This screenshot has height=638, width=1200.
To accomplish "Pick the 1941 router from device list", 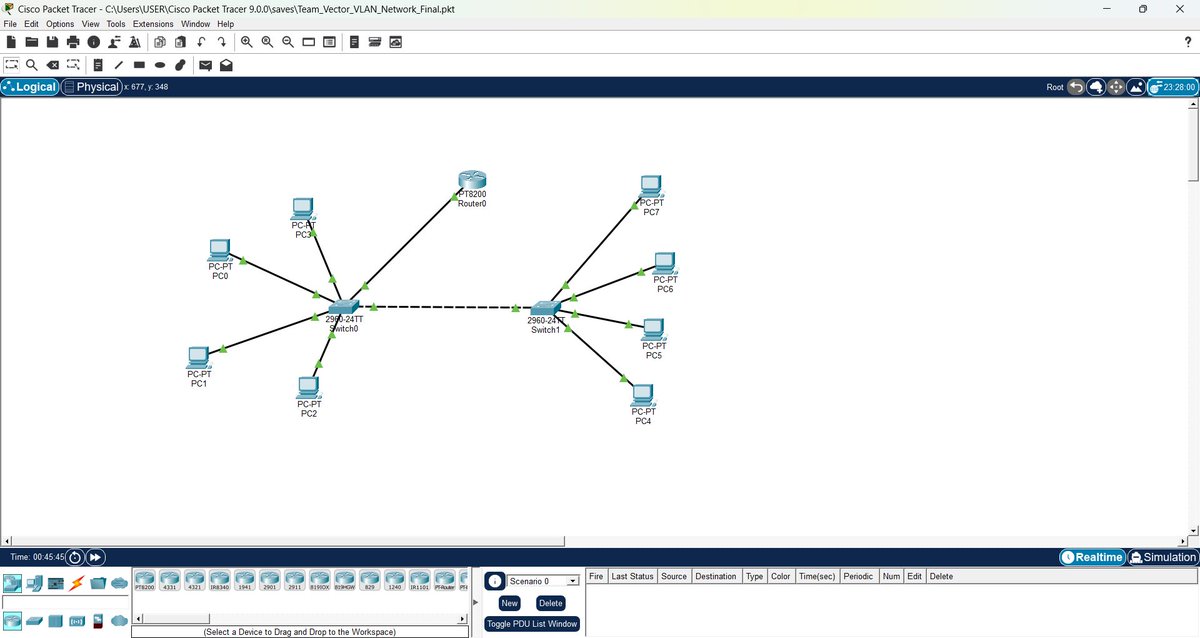I will [x=245, y=581].
